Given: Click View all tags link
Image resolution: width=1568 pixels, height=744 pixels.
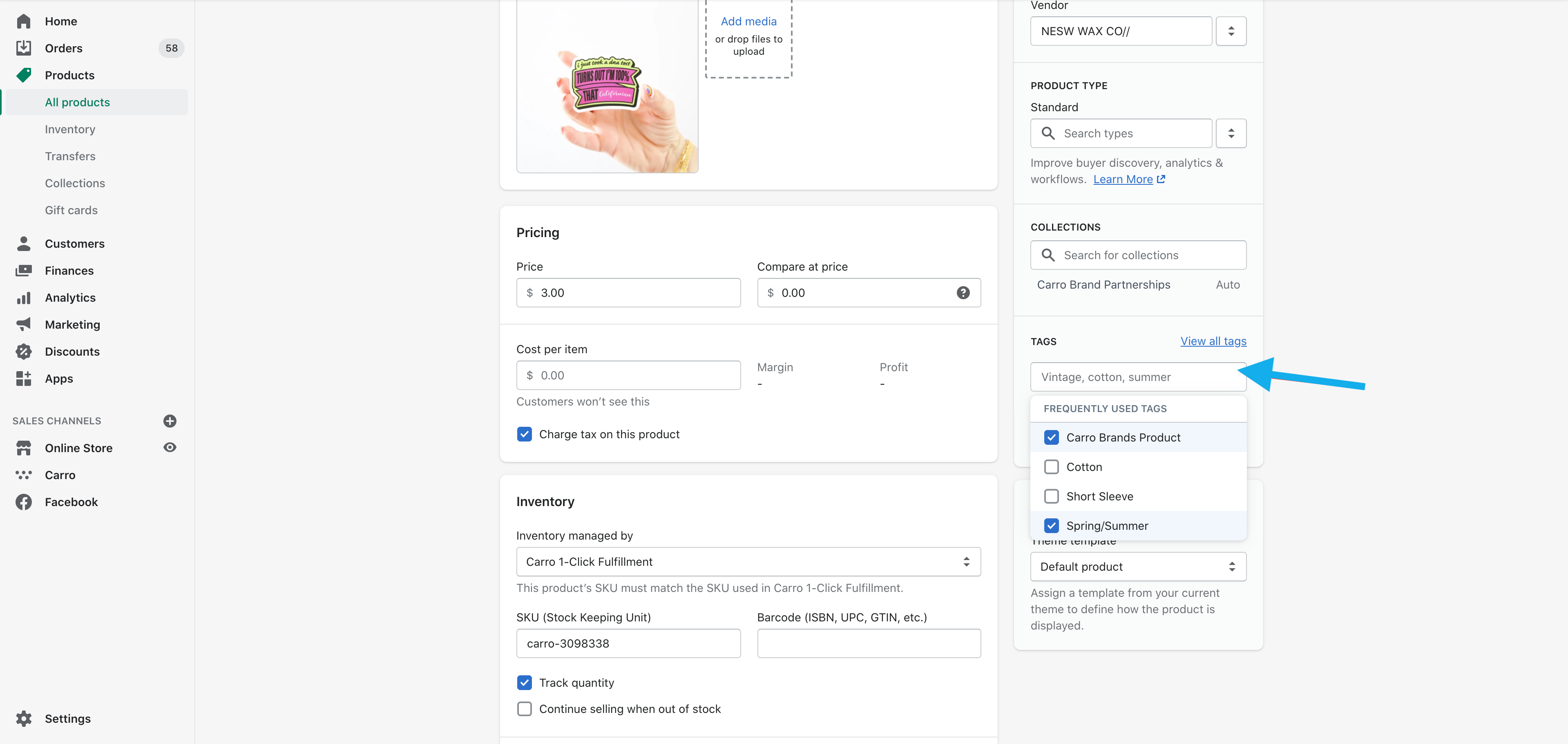Looking at the screenshot, I should coord(1213,341).
